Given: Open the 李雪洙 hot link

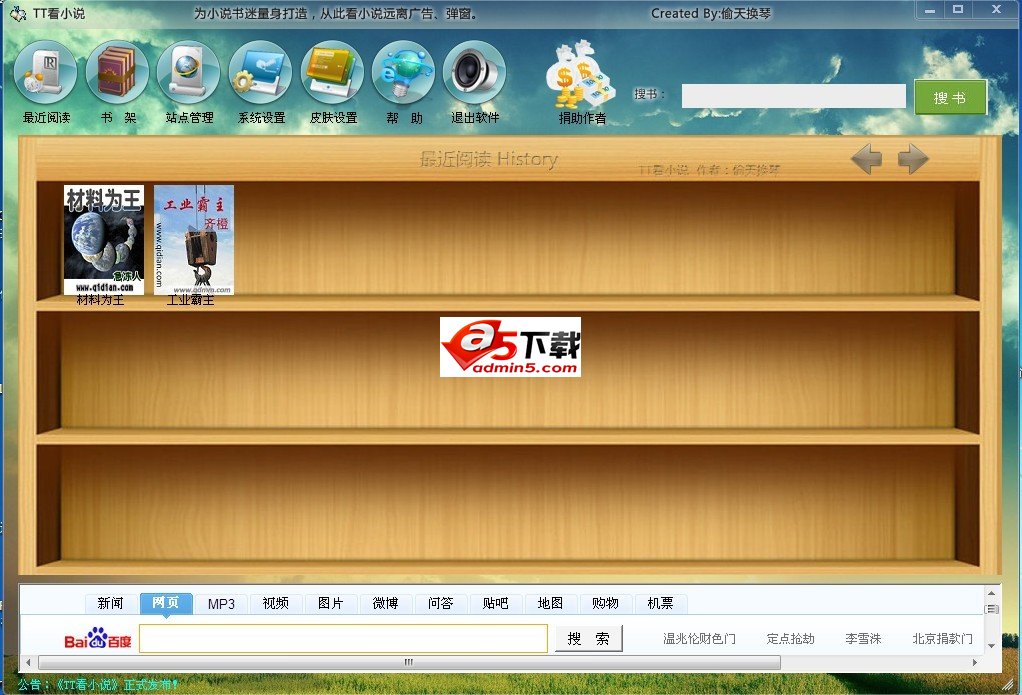Looking at the screenshot, I should point(863,639).
